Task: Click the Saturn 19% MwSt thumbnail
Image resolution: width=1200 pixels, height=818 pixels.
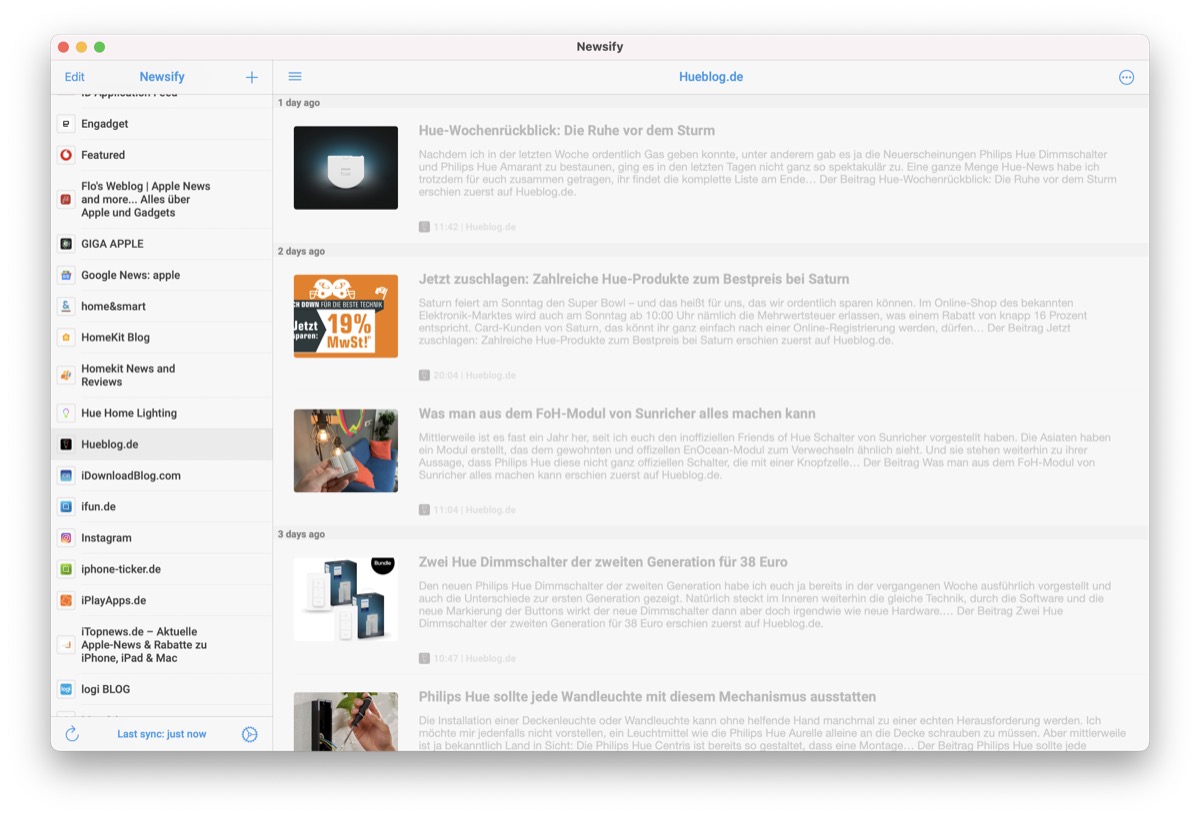Action: [x=346, y=316]
